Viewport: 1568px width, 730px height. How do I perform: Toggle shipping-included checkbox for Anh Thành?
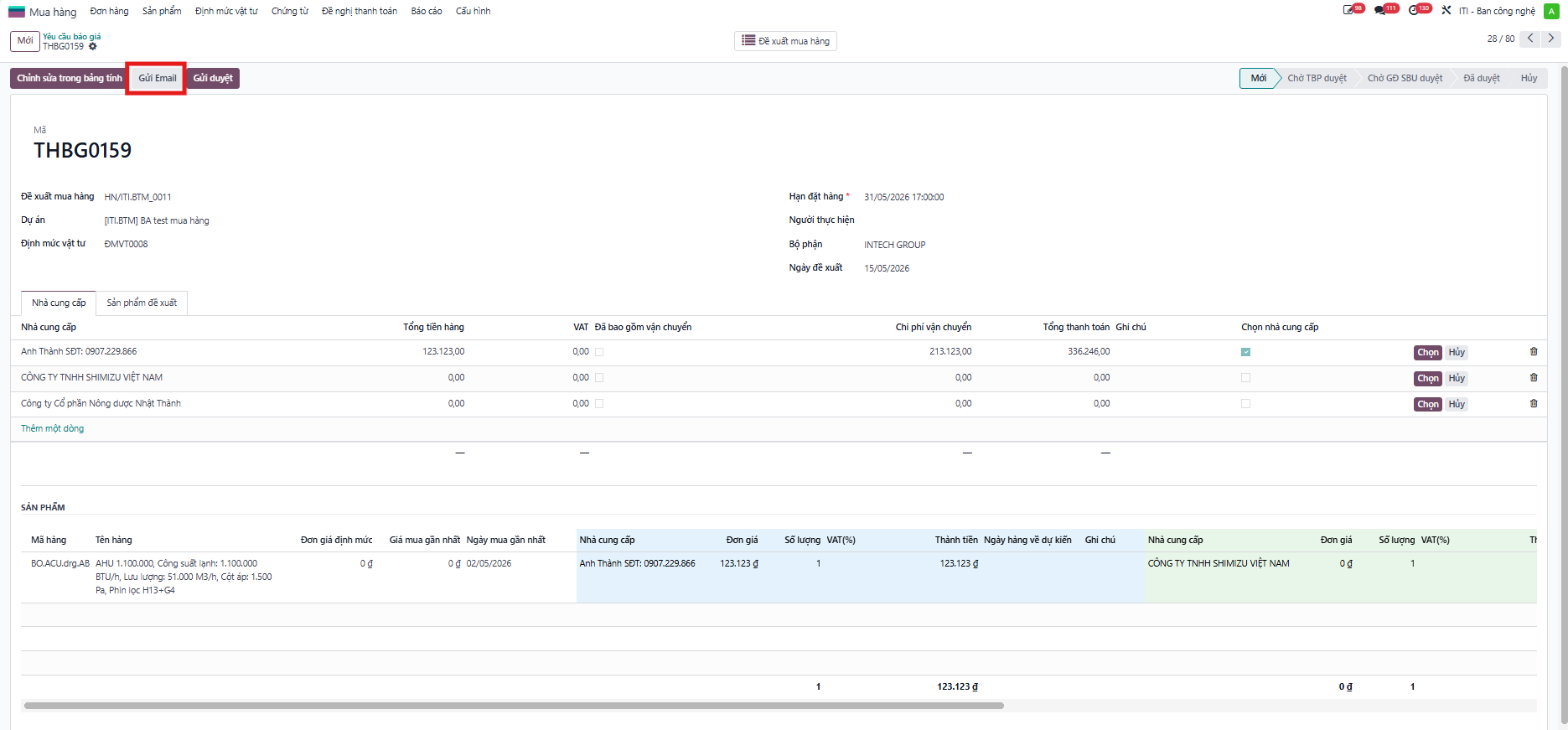pyautogui.click(x=599, y=352)
